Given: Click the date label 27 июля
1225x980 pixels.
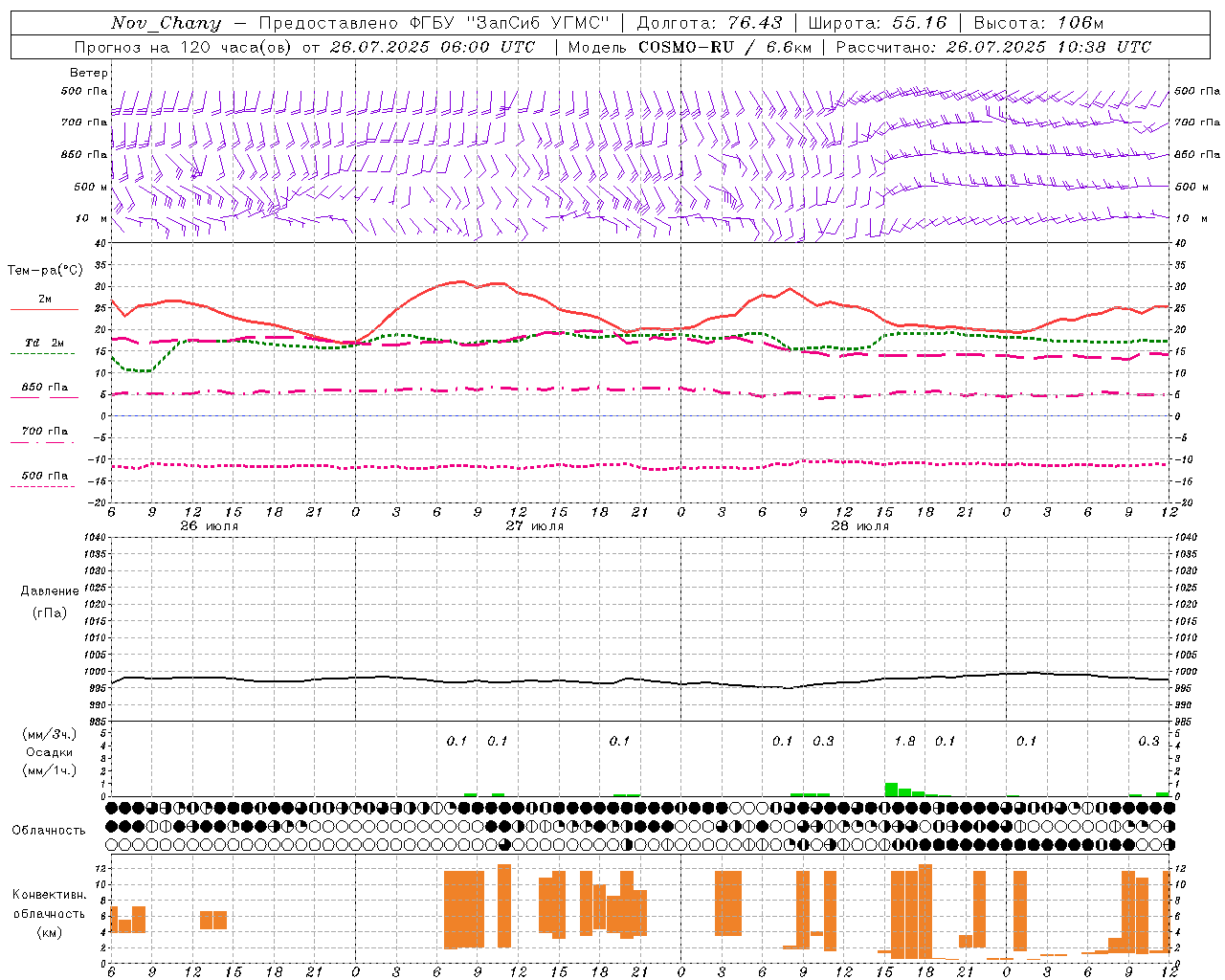Looking at the screenshot, I should (535, 526).
